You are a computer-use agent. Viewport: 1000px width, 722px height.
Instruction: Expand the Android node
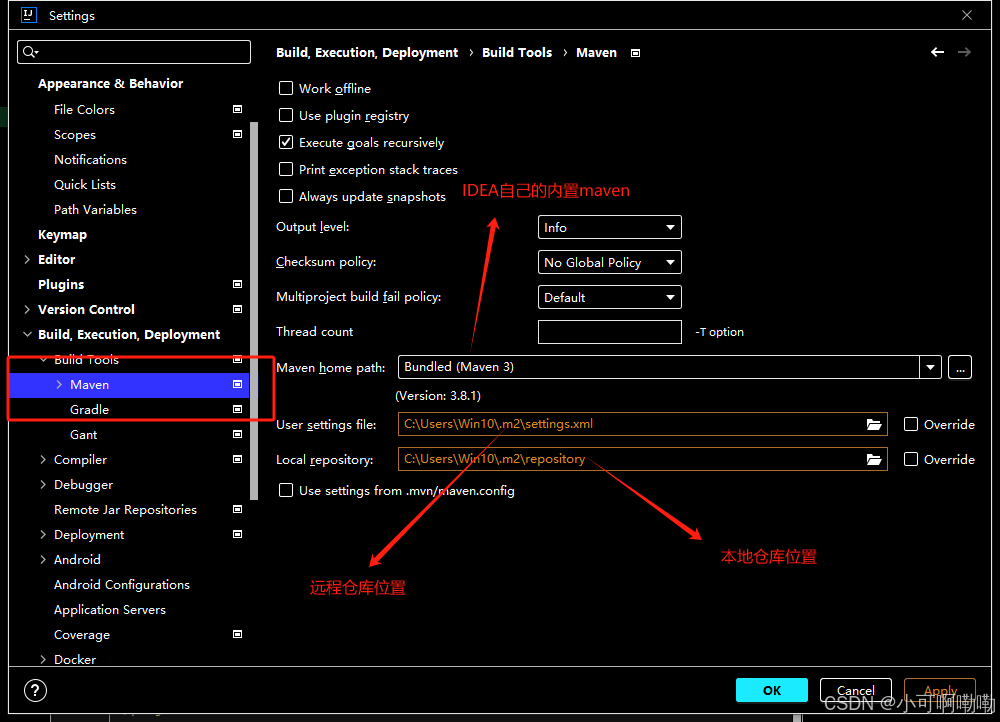pyautogui.click(x=43, y=559)
